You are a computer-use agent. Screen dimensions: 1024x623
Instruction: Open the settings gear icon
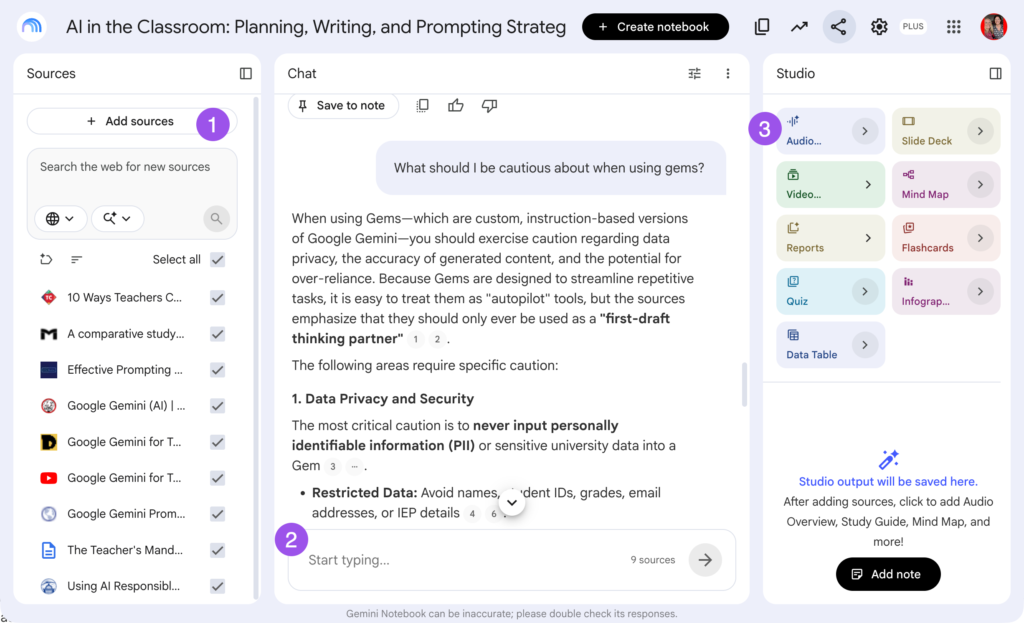pyautogui.click(x=879, y=27)
